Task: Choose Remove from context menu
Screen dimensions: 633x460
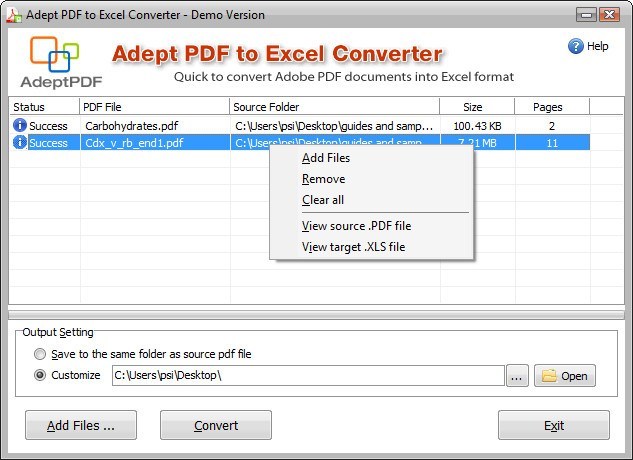Action: [x=323, y=179]
